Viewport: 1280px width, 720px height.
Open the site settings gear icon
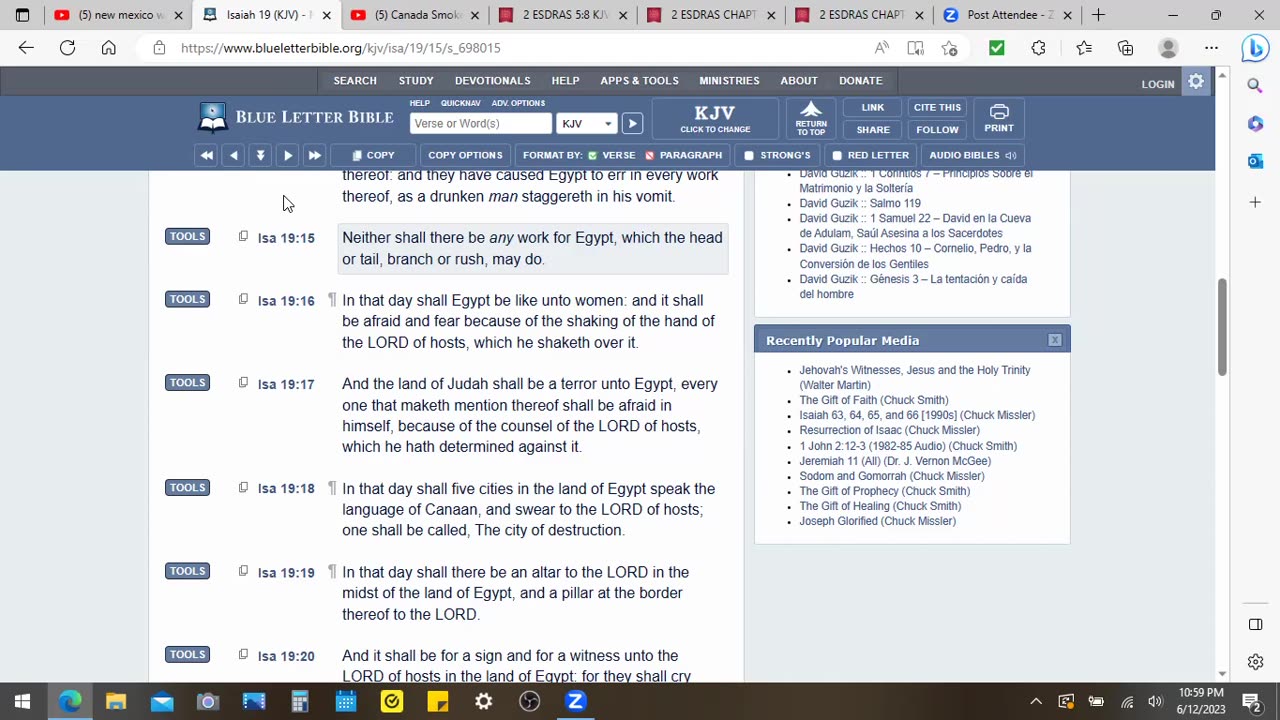tap(1196, 82)
